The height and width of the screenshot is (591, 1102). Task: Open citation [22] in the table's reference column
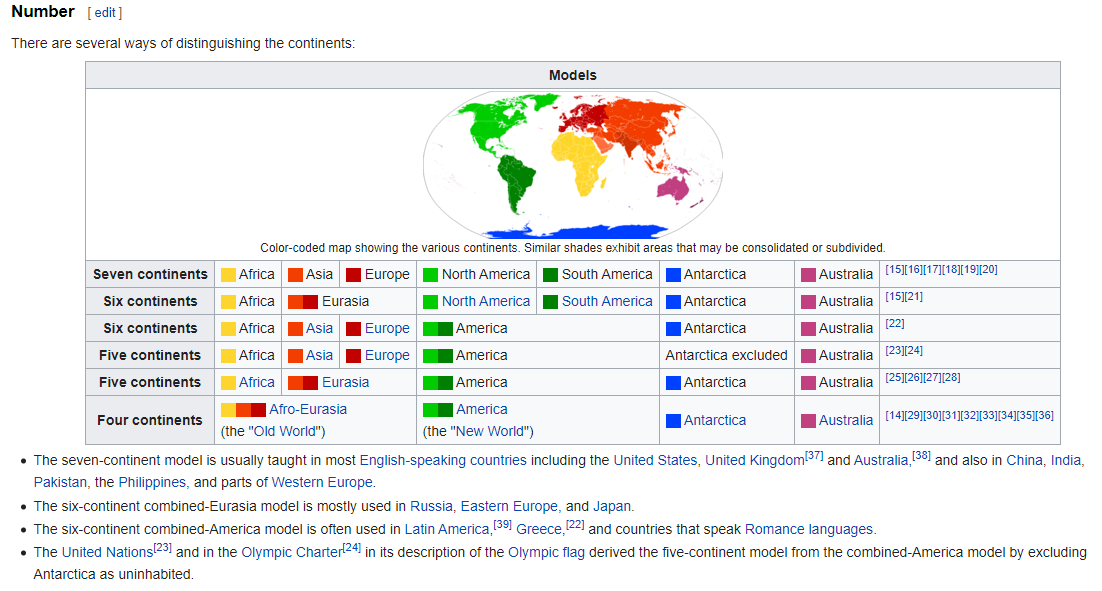(895, 324)
